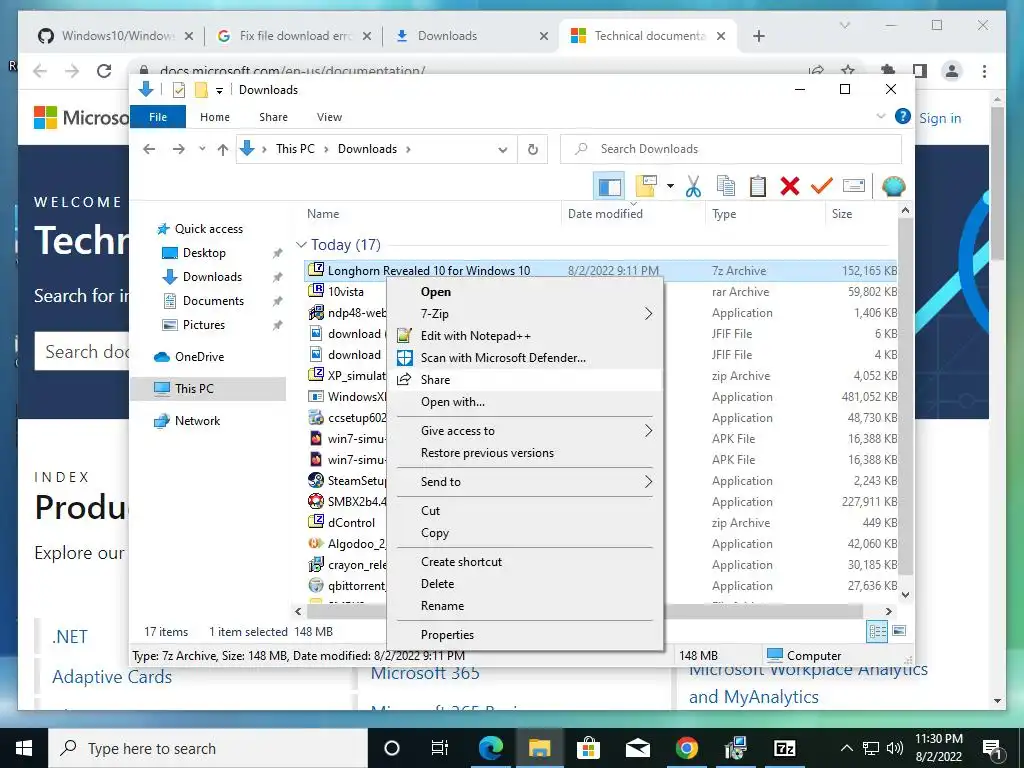Sort files by Date modified column
Screen dimensions: 1024x768
point(605,214)
